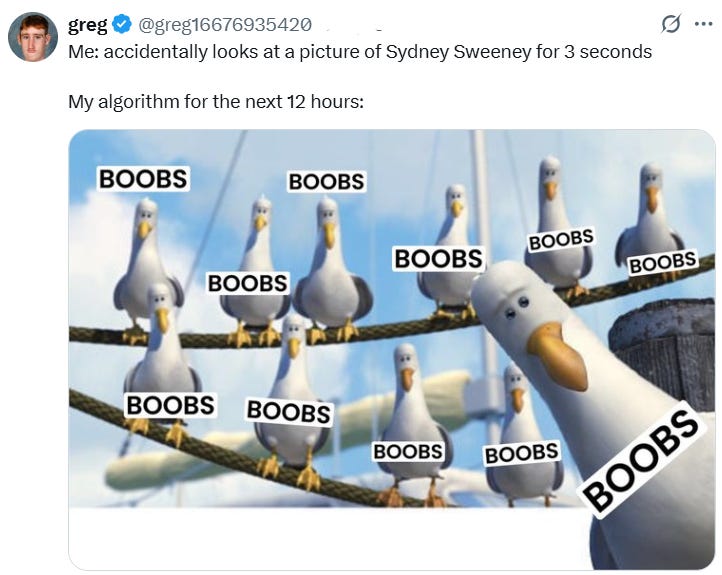Click the largest non-tilted BOOBS label mid-image
This screenshot has height=575, width=722.
point(438,258)
